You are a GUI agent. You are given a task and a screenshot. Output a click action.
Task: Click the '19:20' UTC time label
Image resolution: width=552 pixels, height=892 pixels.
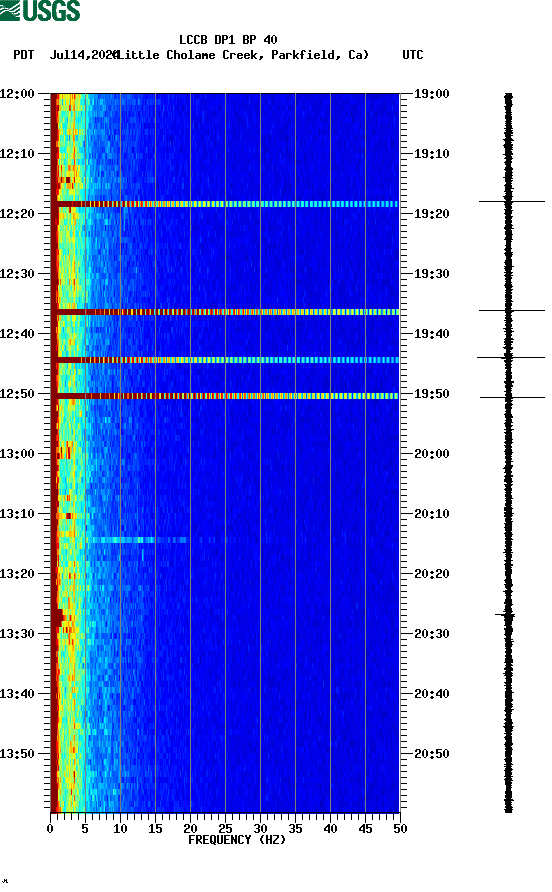tap(431, 213)
